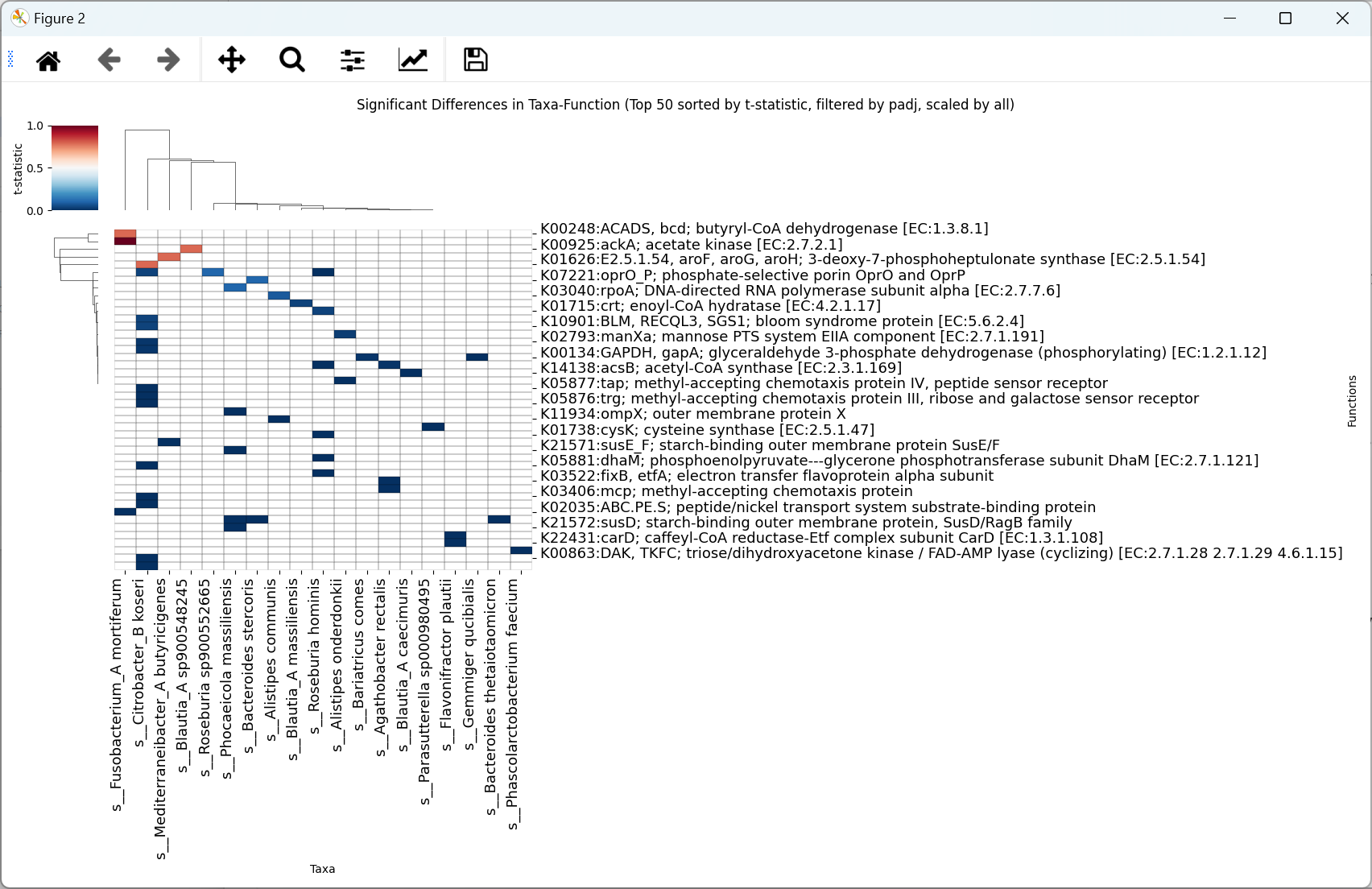Click the s__Agathobacter rectalis axis label

[381, 668]
